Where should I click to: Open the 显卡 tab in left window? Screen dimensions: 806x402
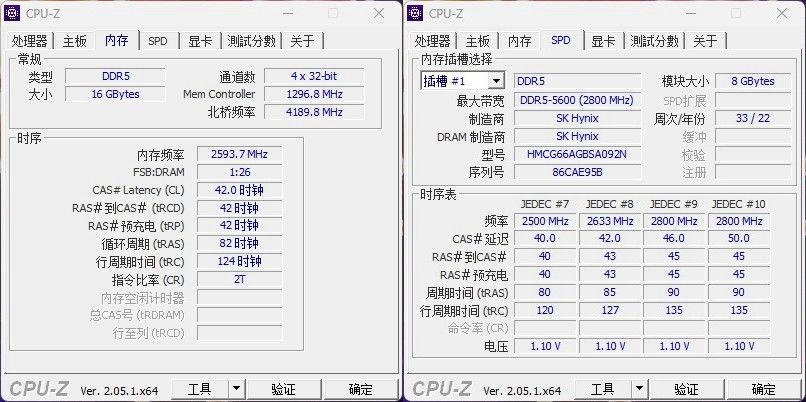(200, 41)
